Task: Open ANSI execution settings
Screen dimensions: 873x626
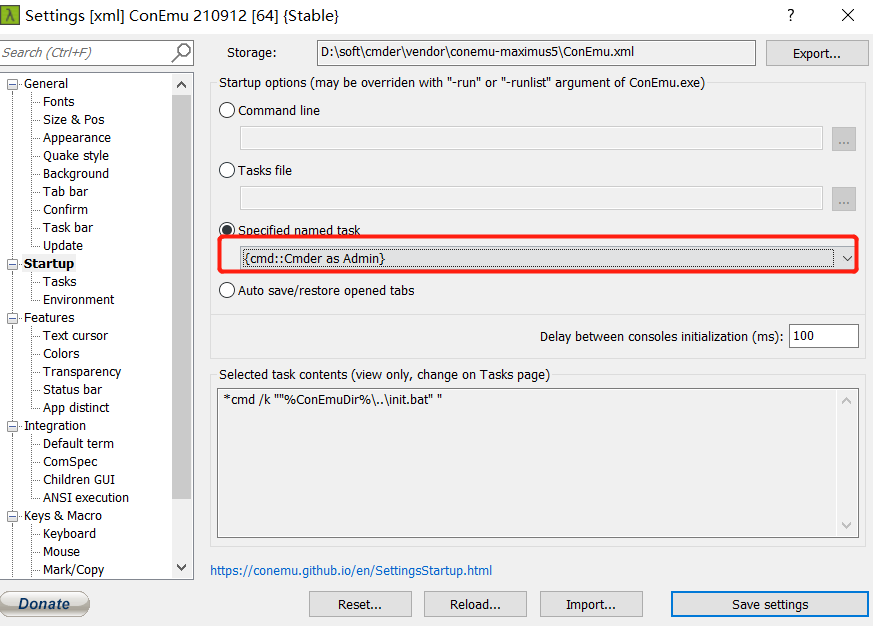Action: (86, 497)
